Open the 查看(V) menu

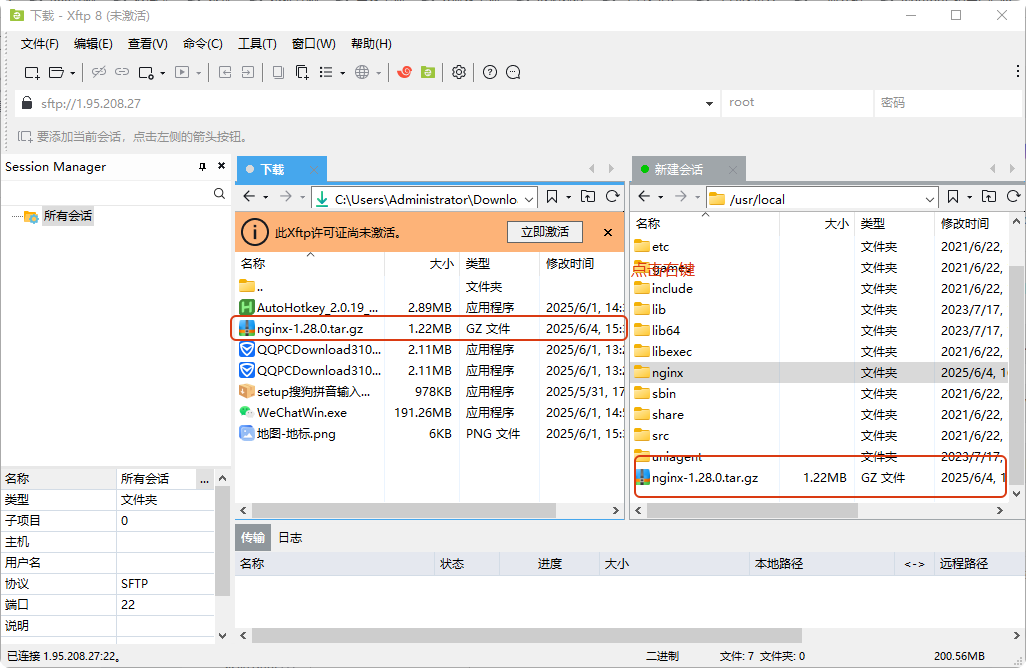147,44
